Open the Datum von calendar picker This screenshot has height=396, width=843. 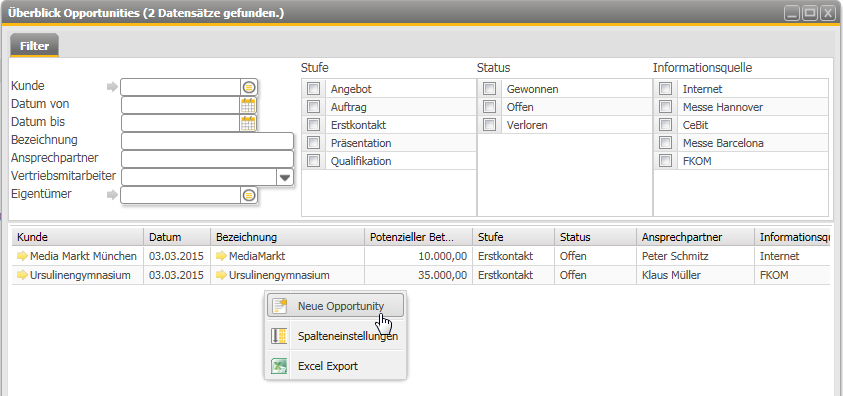tap(248, 105)
